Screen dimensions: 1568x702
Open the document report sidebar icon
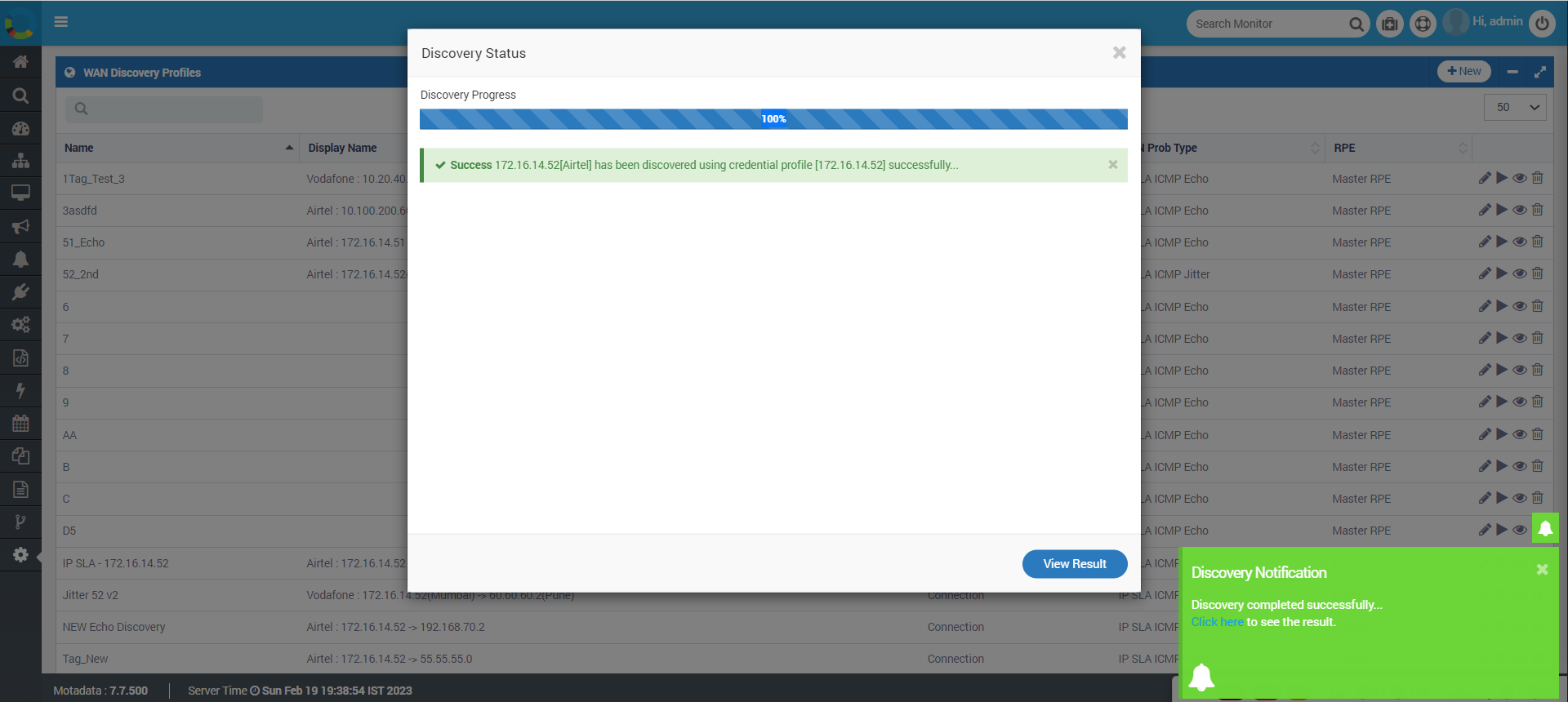click(x=20, y=489)
